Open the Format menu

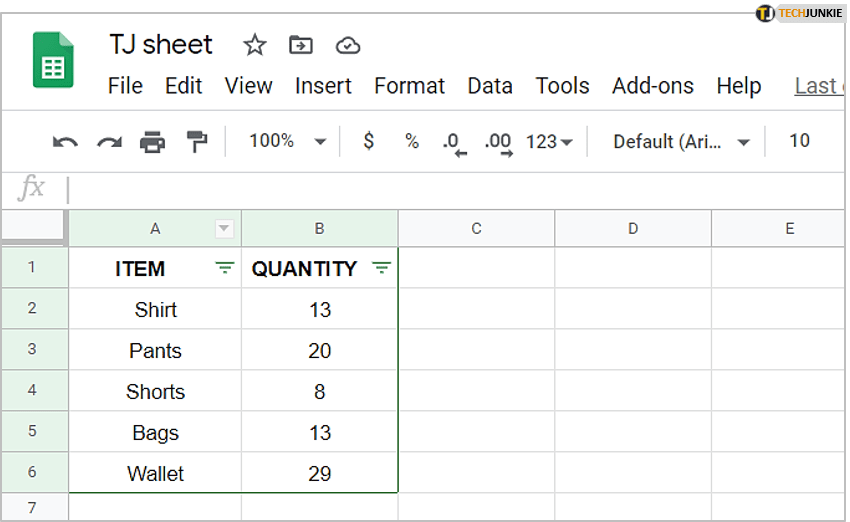click(x=409, y=86)
